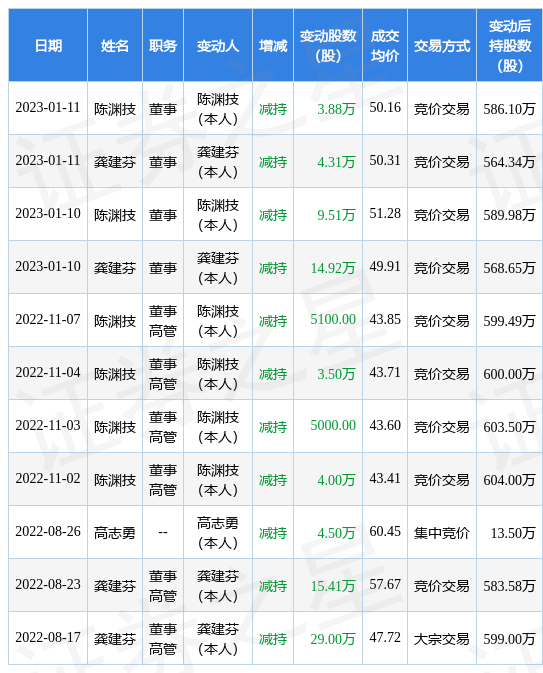Click the 日期 column header

tap(48, 45)
